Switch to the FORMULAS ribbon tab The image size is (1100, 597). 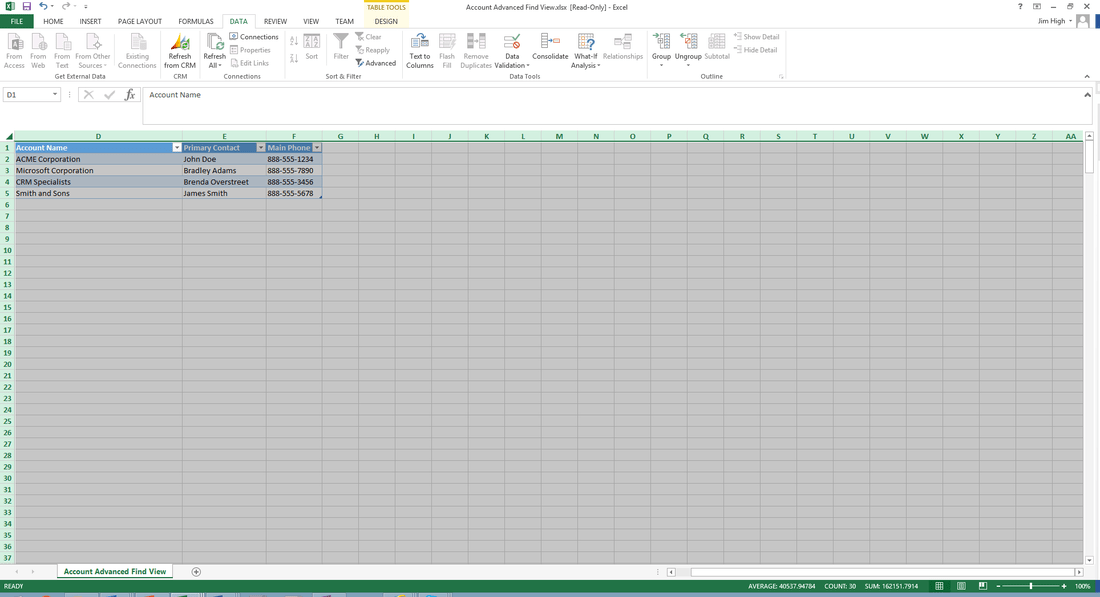(x=196, y=20)
